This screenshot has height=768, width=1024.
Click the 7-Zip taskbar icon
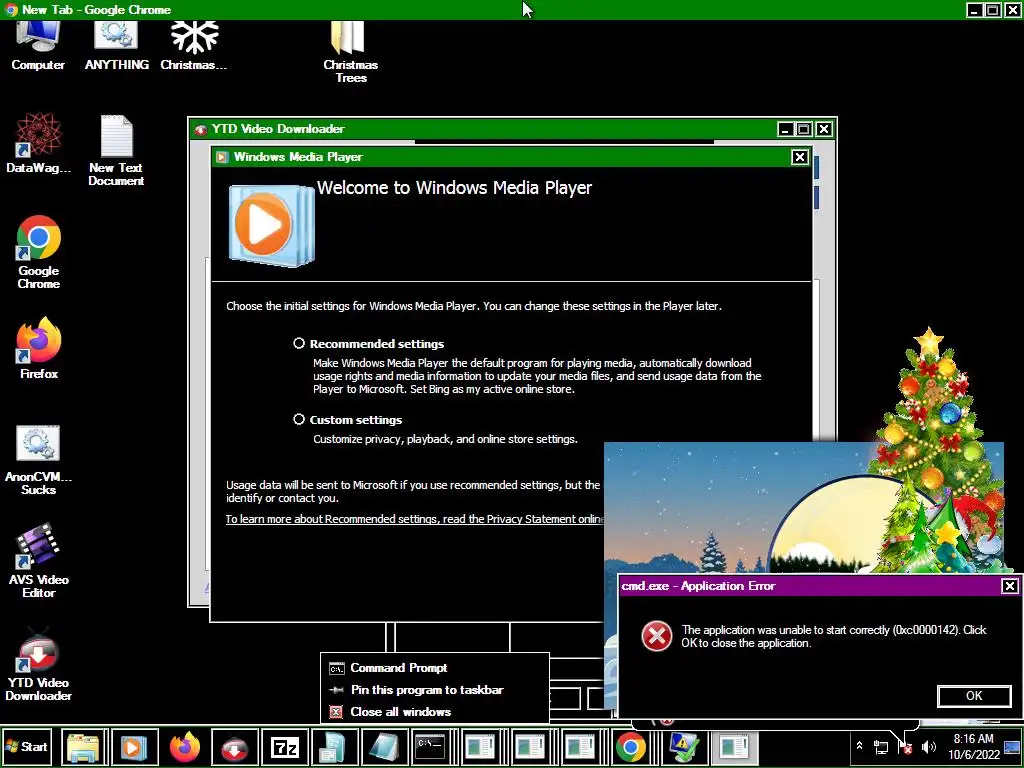point(285,747)
